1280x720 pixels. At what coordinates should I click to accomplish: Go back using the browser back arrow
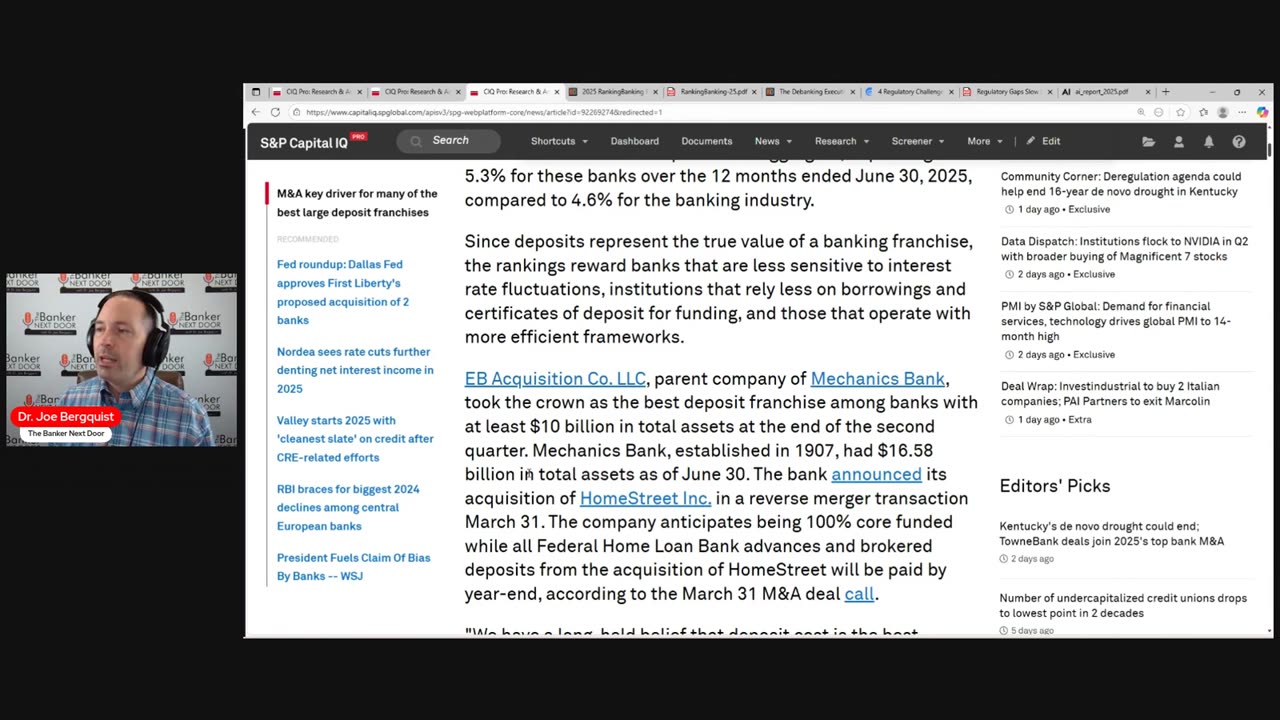tap(256, 112)
